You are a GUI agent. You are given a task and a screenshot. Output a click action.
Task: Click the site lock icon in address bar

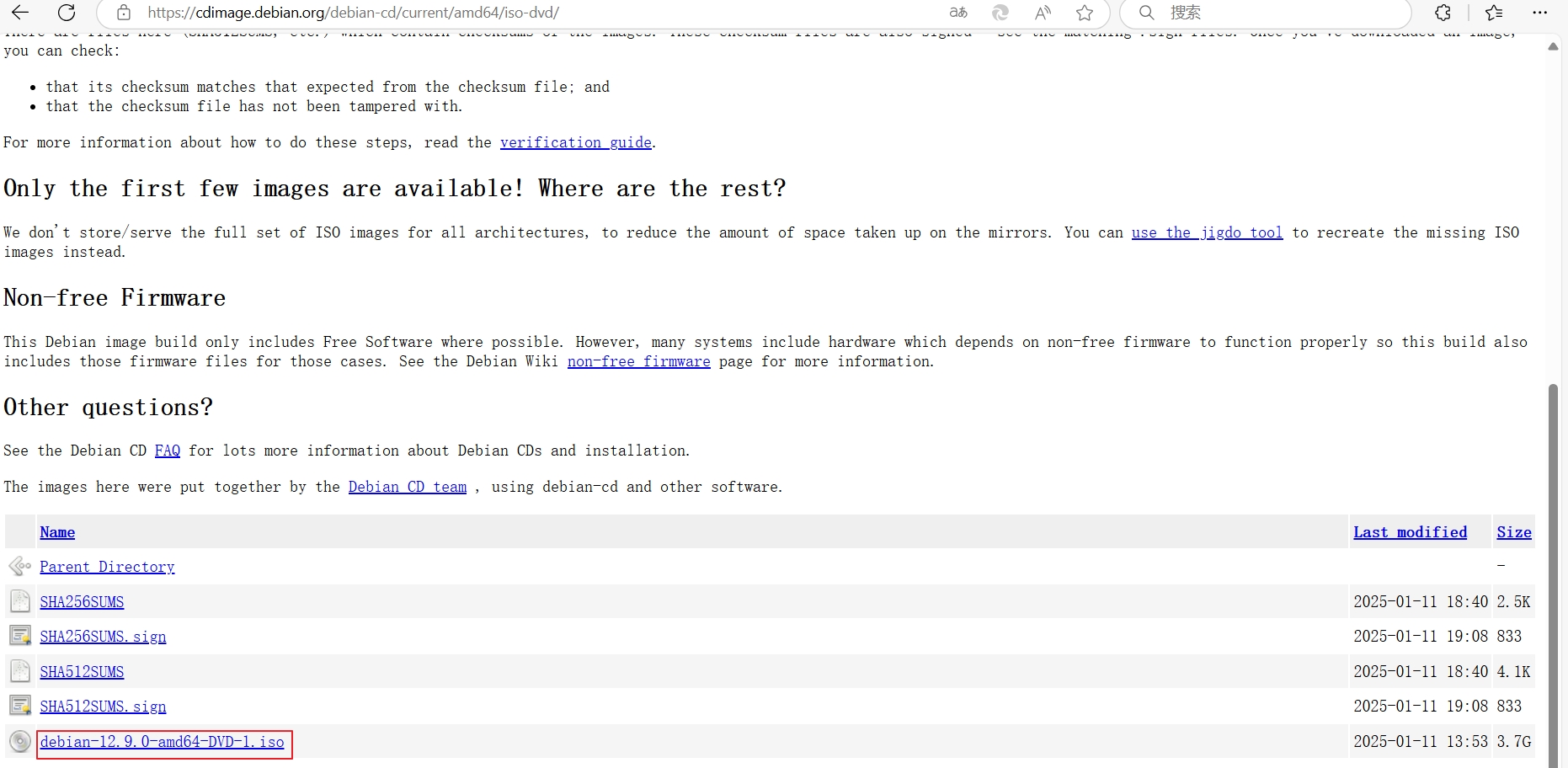pos(124,13)
